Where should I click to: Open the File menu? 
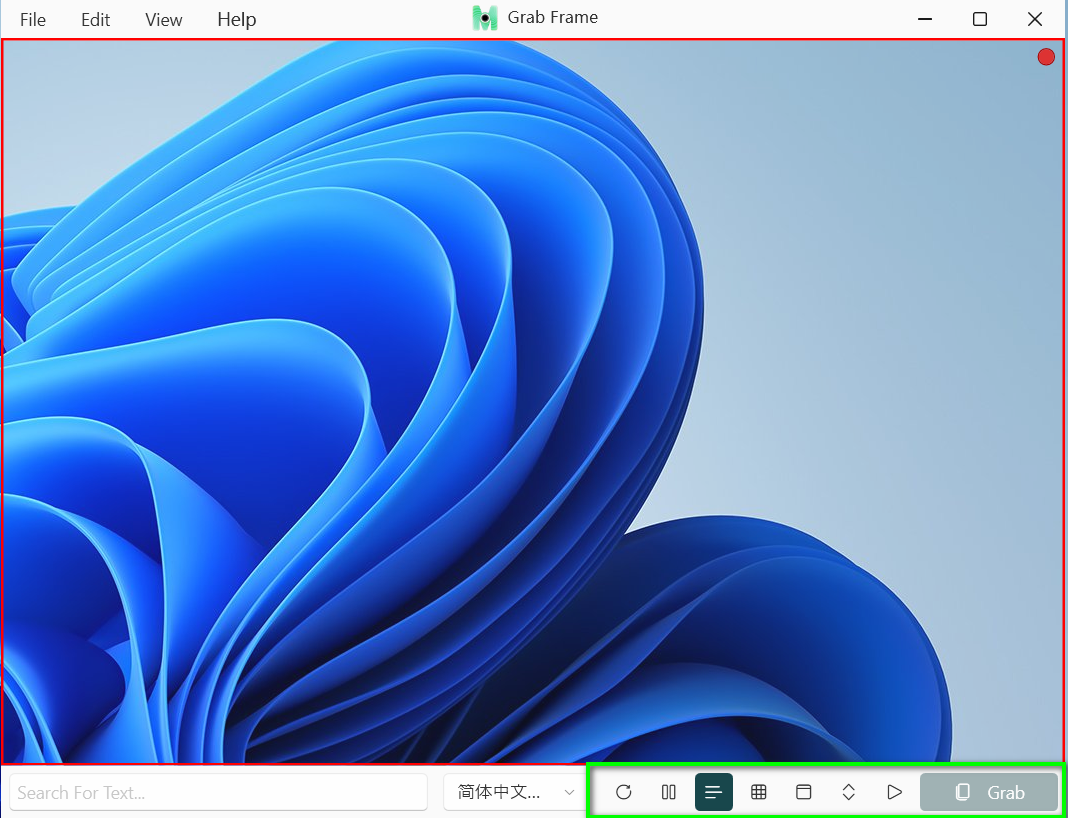coord(33,20)
